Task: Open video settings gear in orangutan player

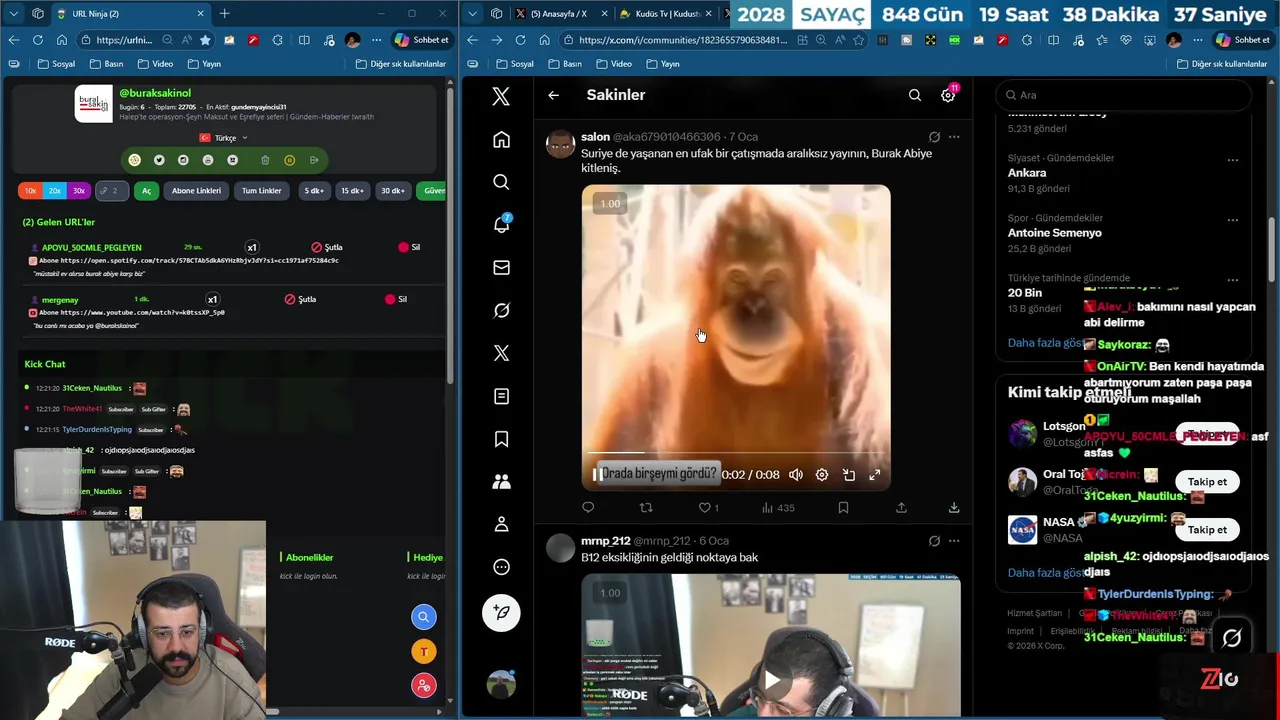Action: (x=822, y=475)
